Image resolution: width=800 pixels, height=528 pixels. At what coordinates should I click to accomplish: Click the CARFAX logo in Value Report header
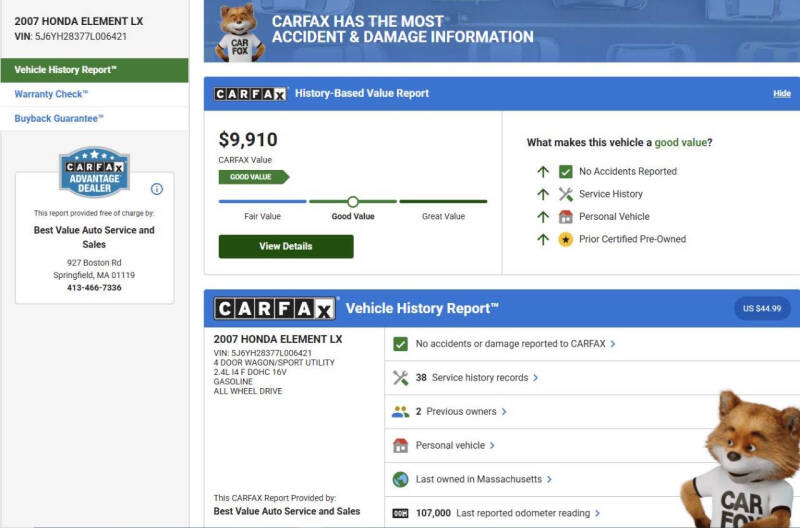[x=251, y=94]
